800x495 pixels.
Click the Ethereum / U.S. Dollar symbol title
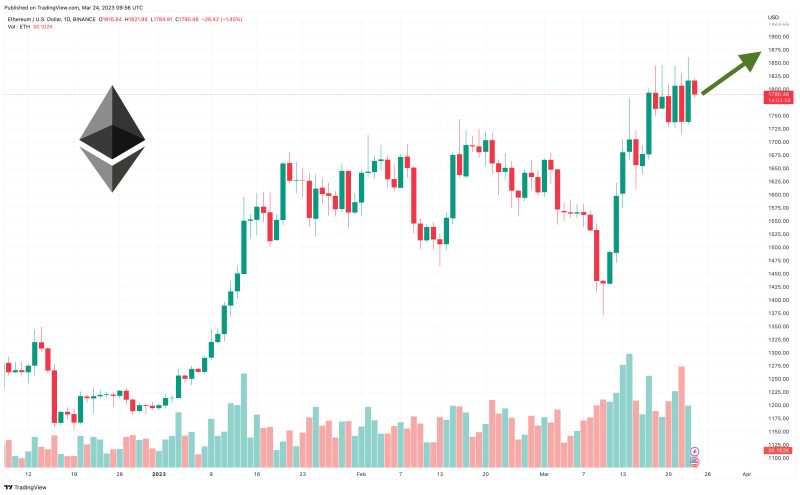pyautogui.click(x=51, y=19)
